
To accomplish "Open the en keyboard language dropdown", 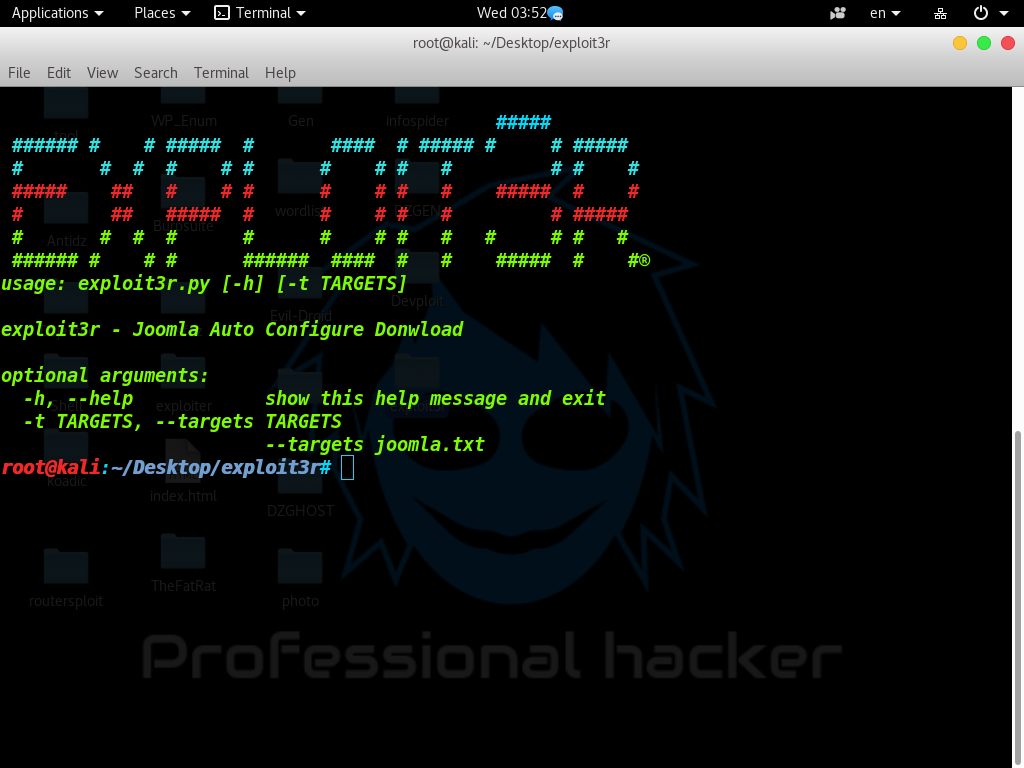I will pos(885,13).
